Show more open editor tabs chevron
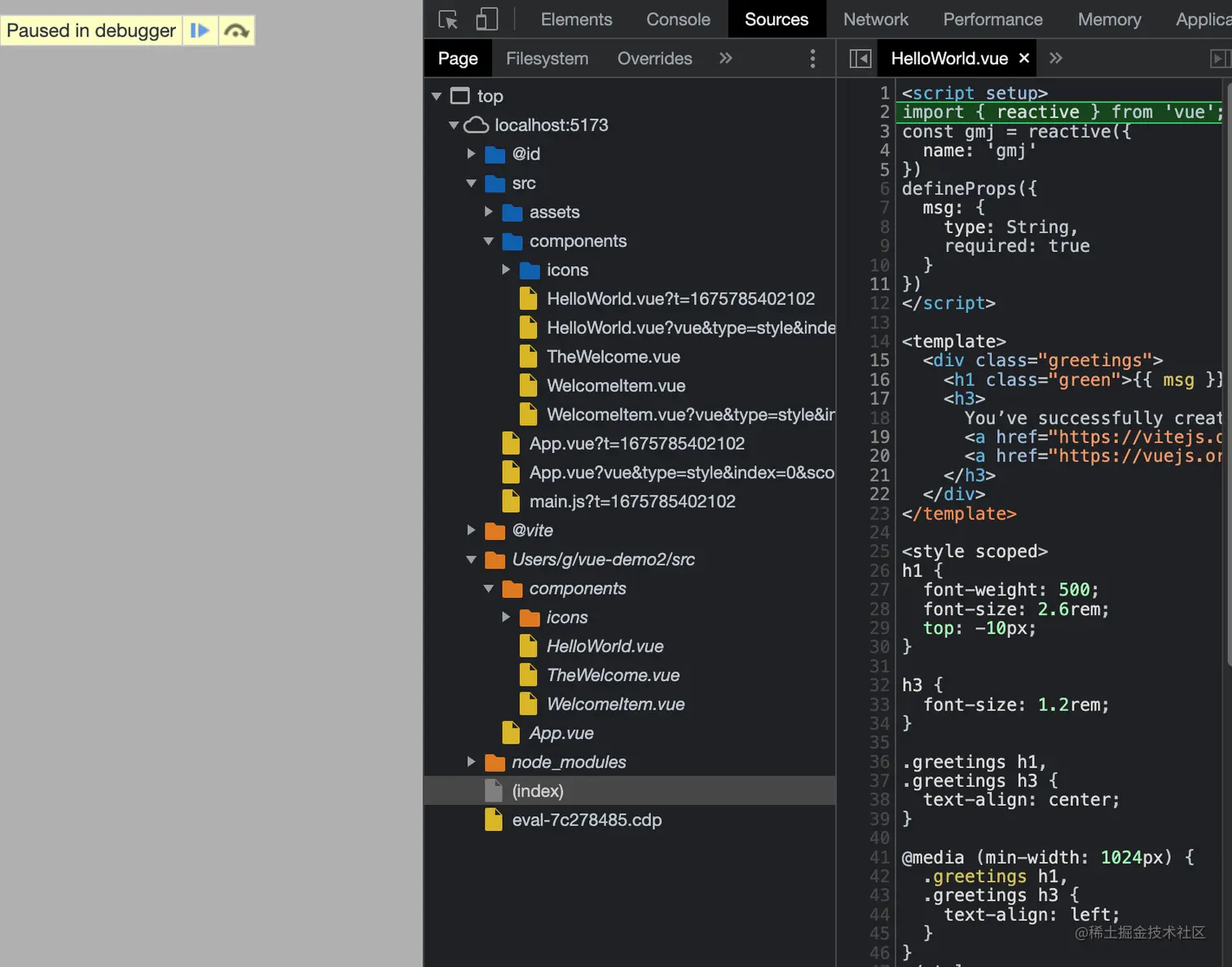Viewport: 1232px width, 967px height. coord(1056,59)
